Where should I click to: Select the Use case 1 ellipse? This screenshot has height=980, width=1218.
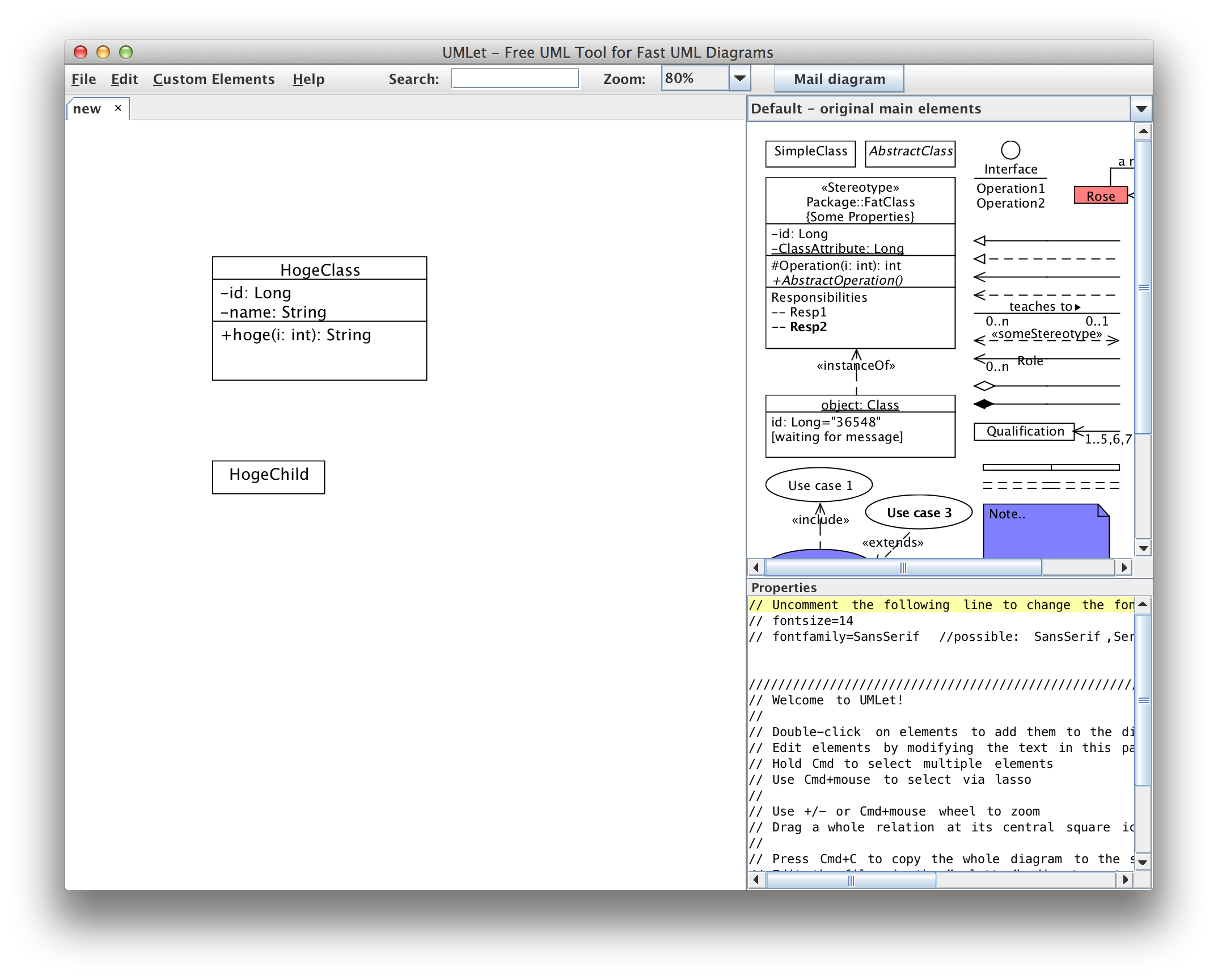coord(819,485)
